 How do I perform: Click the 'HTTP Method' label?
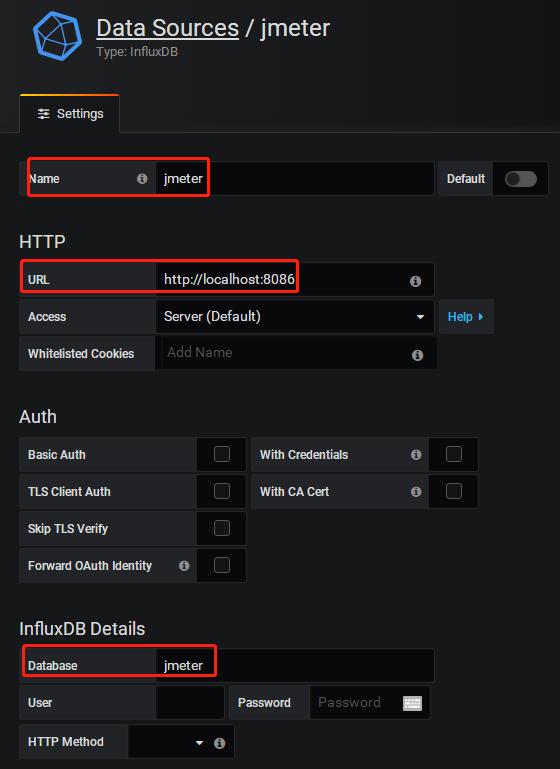point(66,742)
